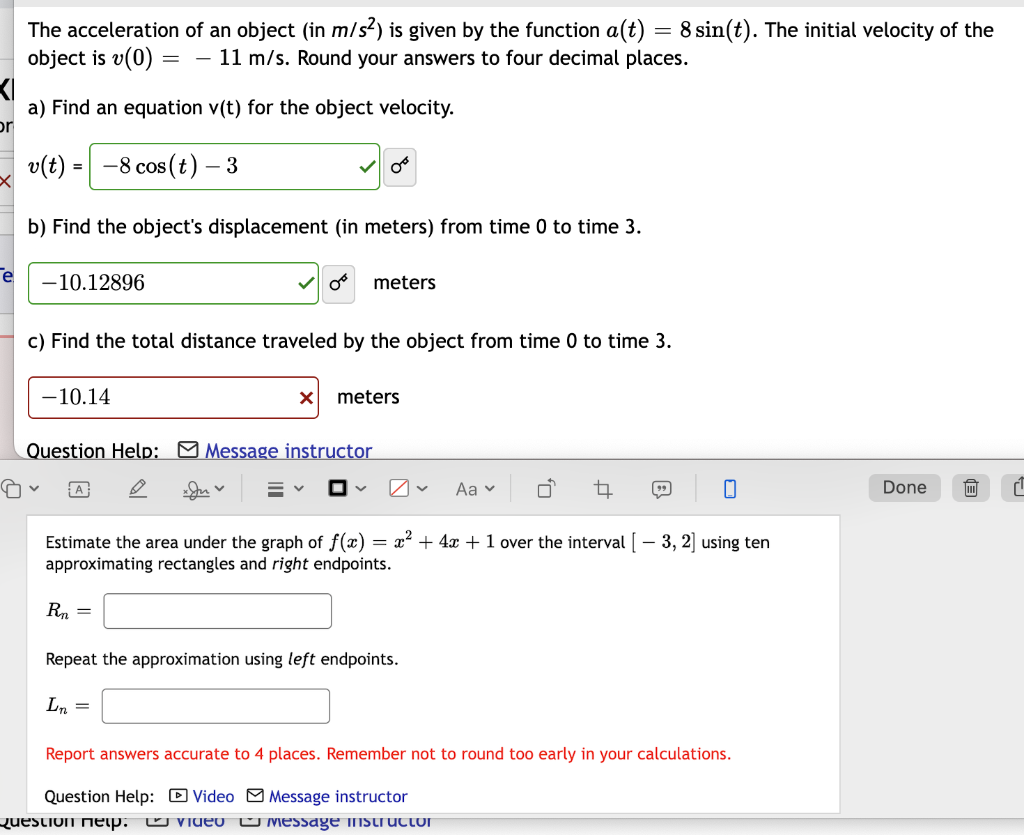Screen dimensions: 1024x835
Task: Click the v(t) answer field
Action: click(234, 166)
